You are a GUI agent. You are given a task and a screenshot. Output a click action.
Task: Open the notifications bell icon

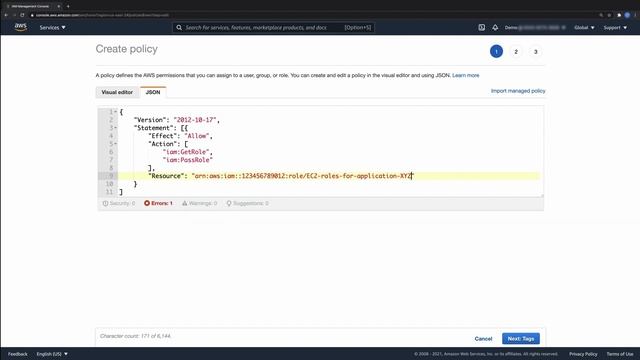tap(495, 27)
